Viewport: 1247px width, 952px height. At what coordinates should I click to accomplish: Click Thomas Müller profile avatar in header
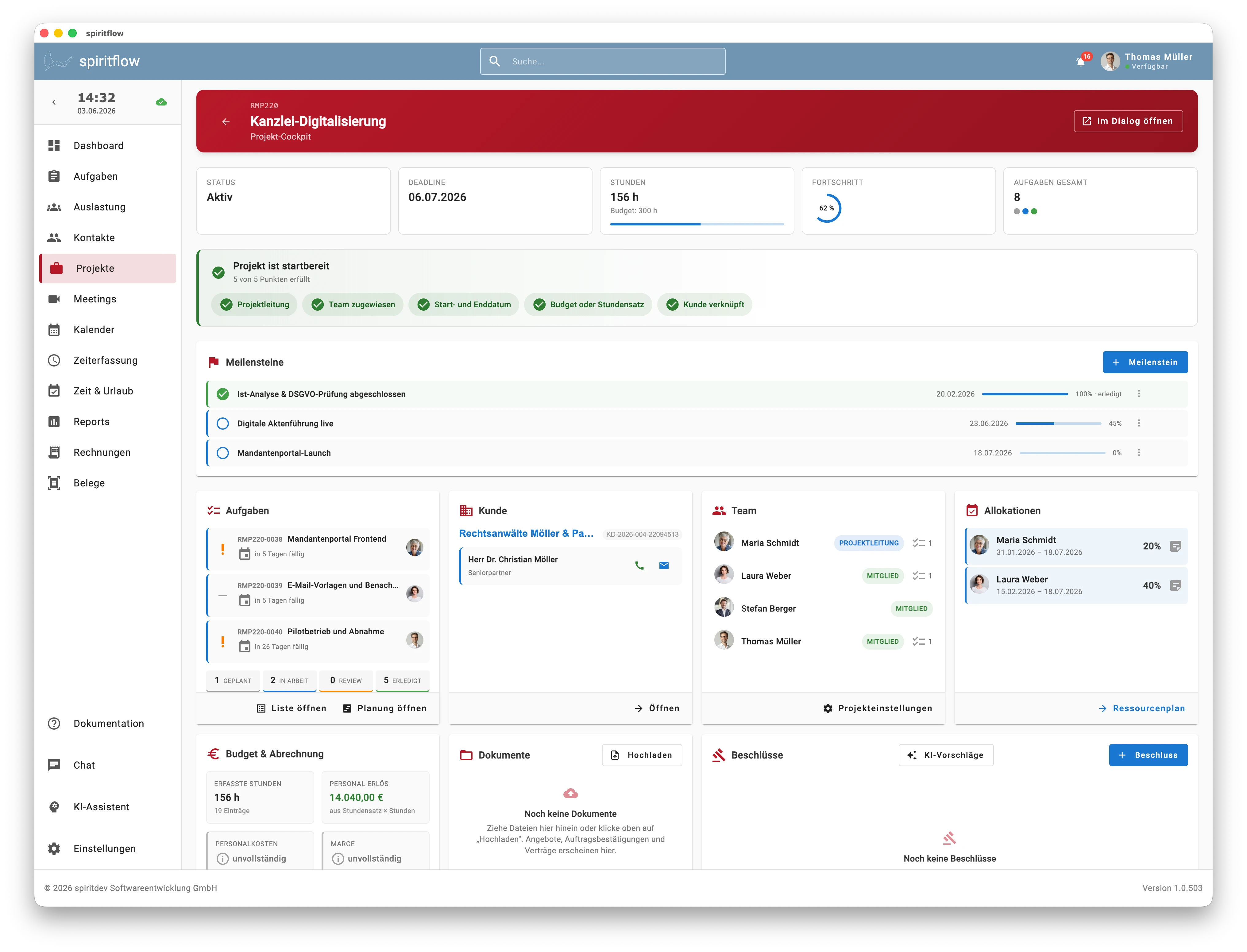(1110, 61)
